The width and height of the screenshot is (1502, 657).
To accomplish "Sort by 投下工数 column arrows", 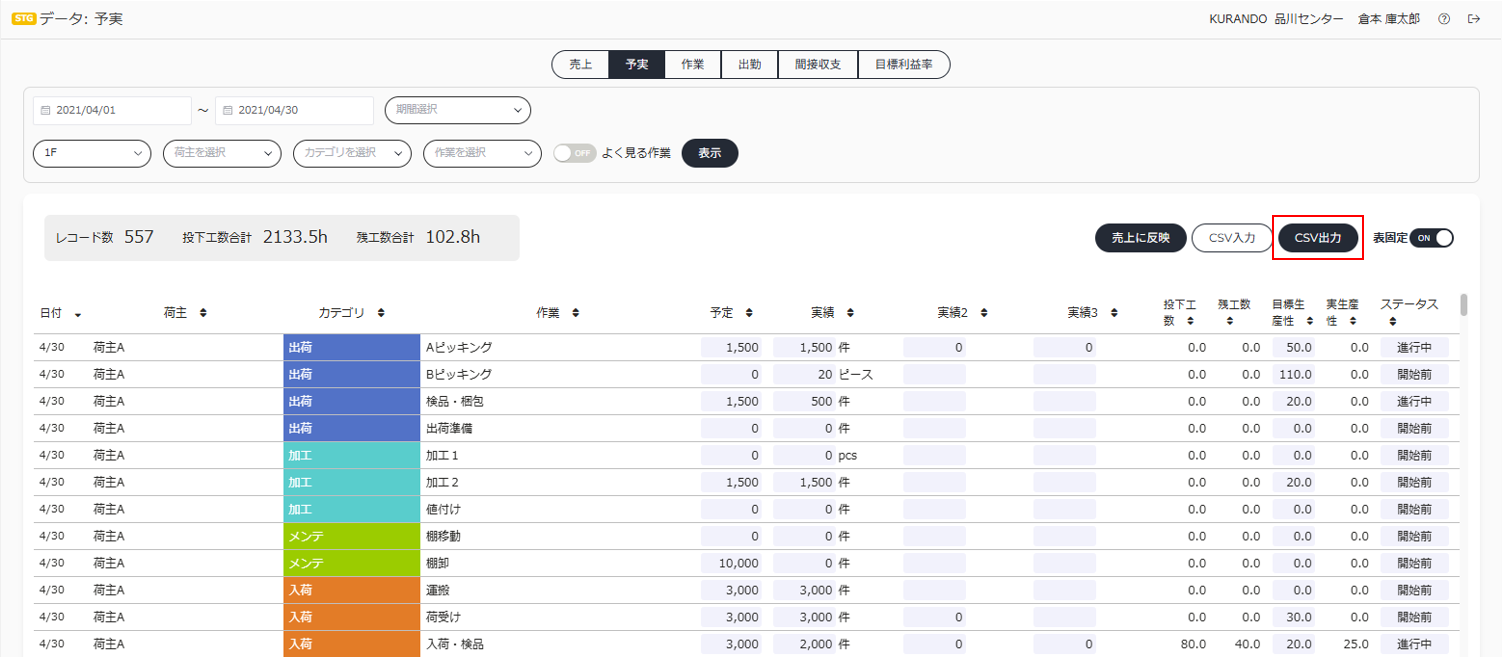I will pos(1190,321).
